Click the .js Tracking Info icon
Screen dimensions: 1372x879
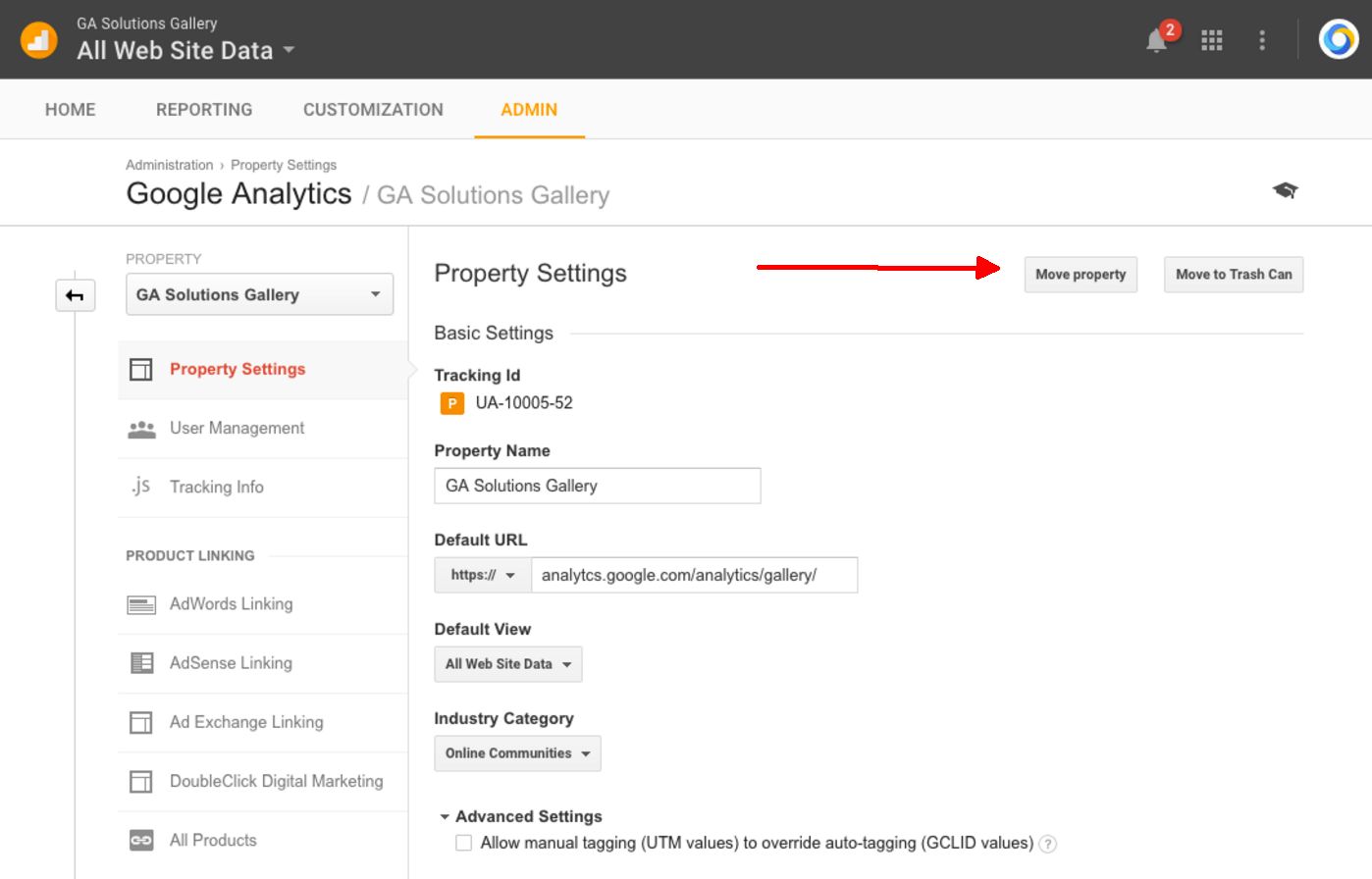point(139,486)
